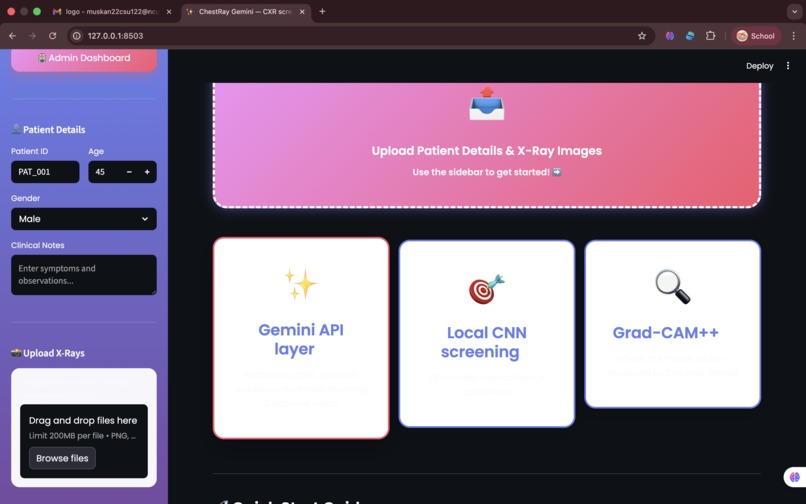Click the drag and drop files area
Image resolution: width=806 pixels, height=504 pixels.
[84, 441]
